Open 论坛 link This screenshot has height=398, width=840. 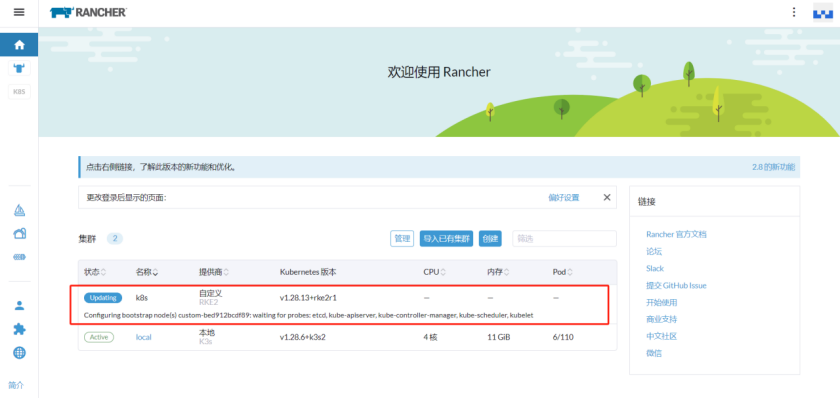pos(654,251)
